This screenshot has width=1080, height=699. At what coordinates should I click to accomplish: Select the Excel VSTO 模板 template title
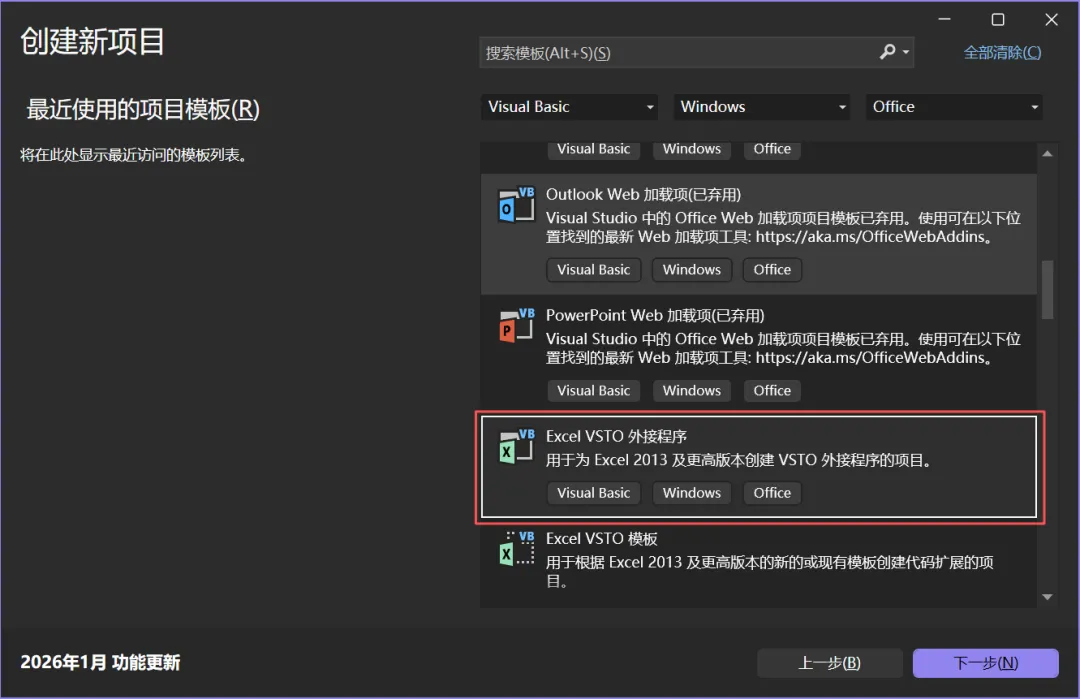point(601,539)
